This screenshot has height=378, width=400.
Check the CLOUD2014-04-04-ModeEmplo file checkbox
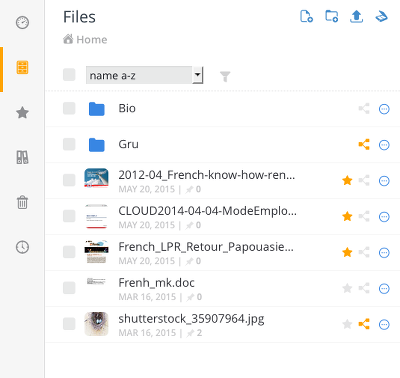[x=69, y=216]
